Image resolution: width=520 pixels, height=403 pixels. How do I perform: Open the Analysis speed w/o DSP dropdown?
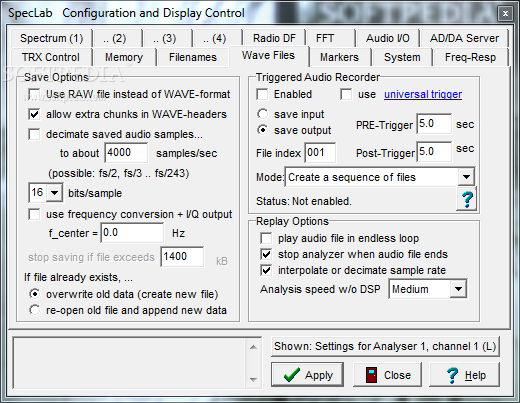coord(458,289)
